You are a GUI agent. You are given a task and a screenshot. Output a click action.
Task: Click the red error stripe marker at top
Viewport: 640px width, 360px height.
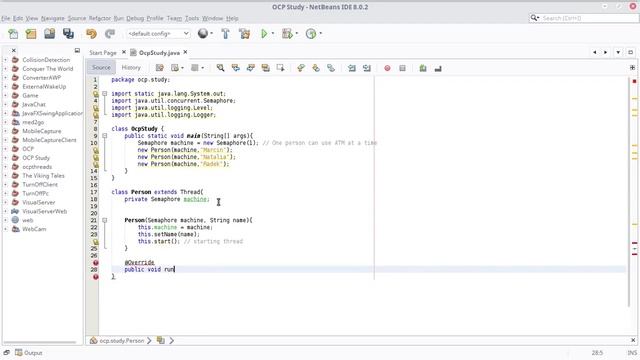click(x=634, y=82)
